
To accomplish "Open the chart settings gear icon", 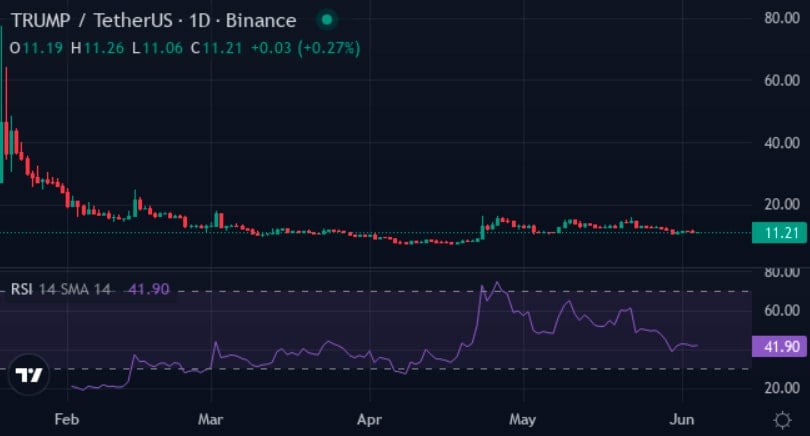I will [782, 419].
